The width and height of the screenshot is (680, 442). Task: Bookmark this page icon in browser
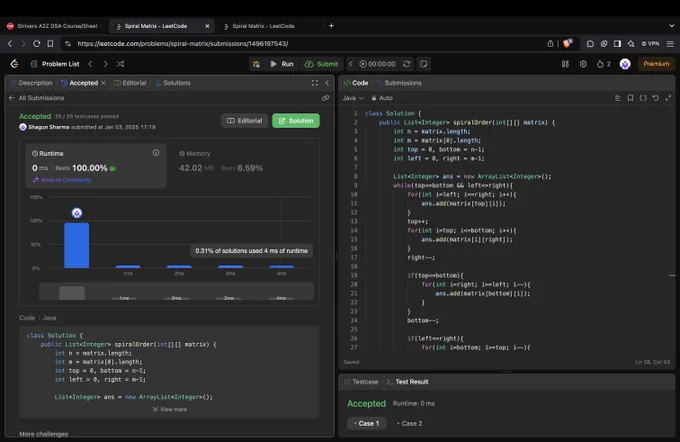tap(50, 43)
